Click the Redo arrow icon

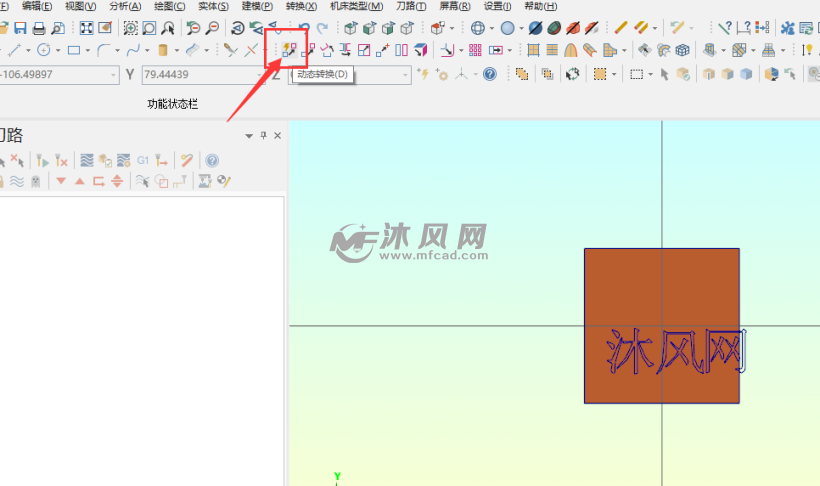point(323,28)
